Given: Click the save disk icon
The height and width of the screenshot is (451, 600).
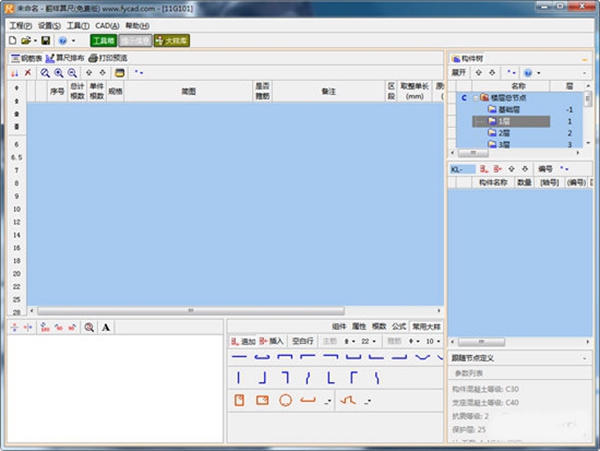Looking at the screenshot, I should pos(46,41).
